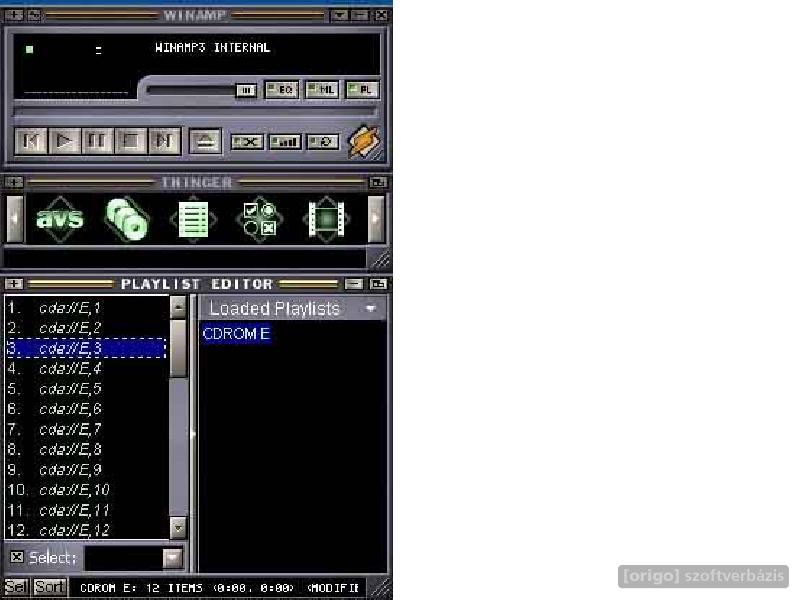Open the preferences checkbox icon in Thinger
800x600 pixels.
coord(260,219)
